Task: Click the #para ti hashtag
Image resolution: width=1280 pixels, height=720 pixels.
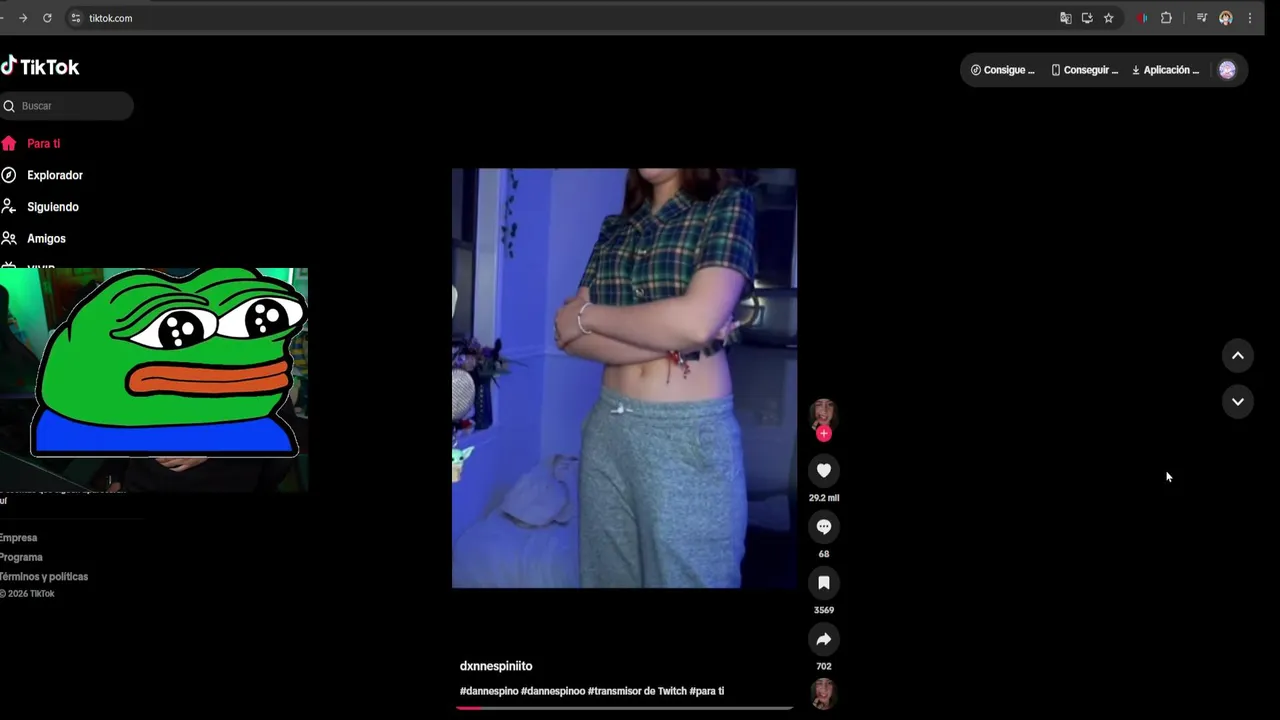Action: point(707,691)
